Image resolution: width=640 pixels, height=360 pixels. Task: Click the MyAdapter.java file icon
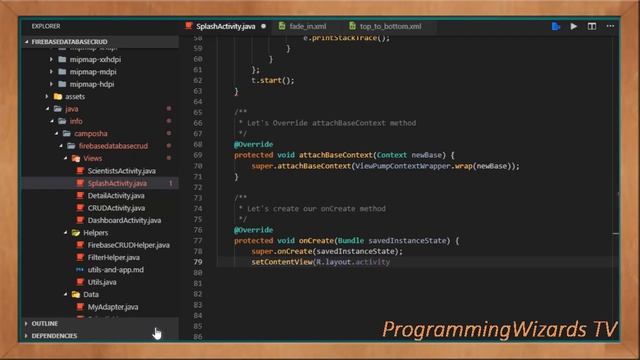click(x=80, y=307)
